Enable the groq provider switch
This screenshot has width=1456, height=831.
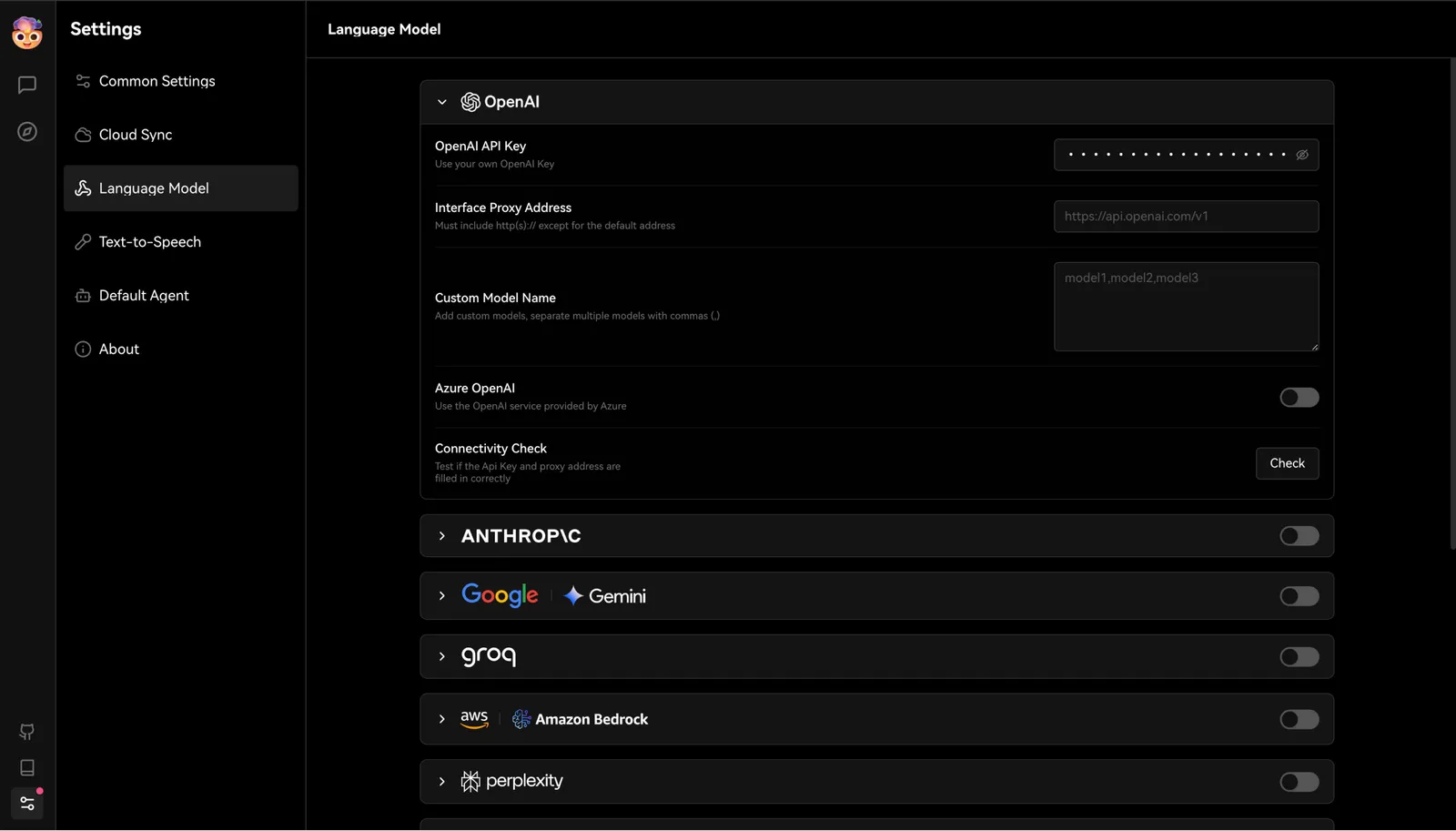tap(1299, 657)
